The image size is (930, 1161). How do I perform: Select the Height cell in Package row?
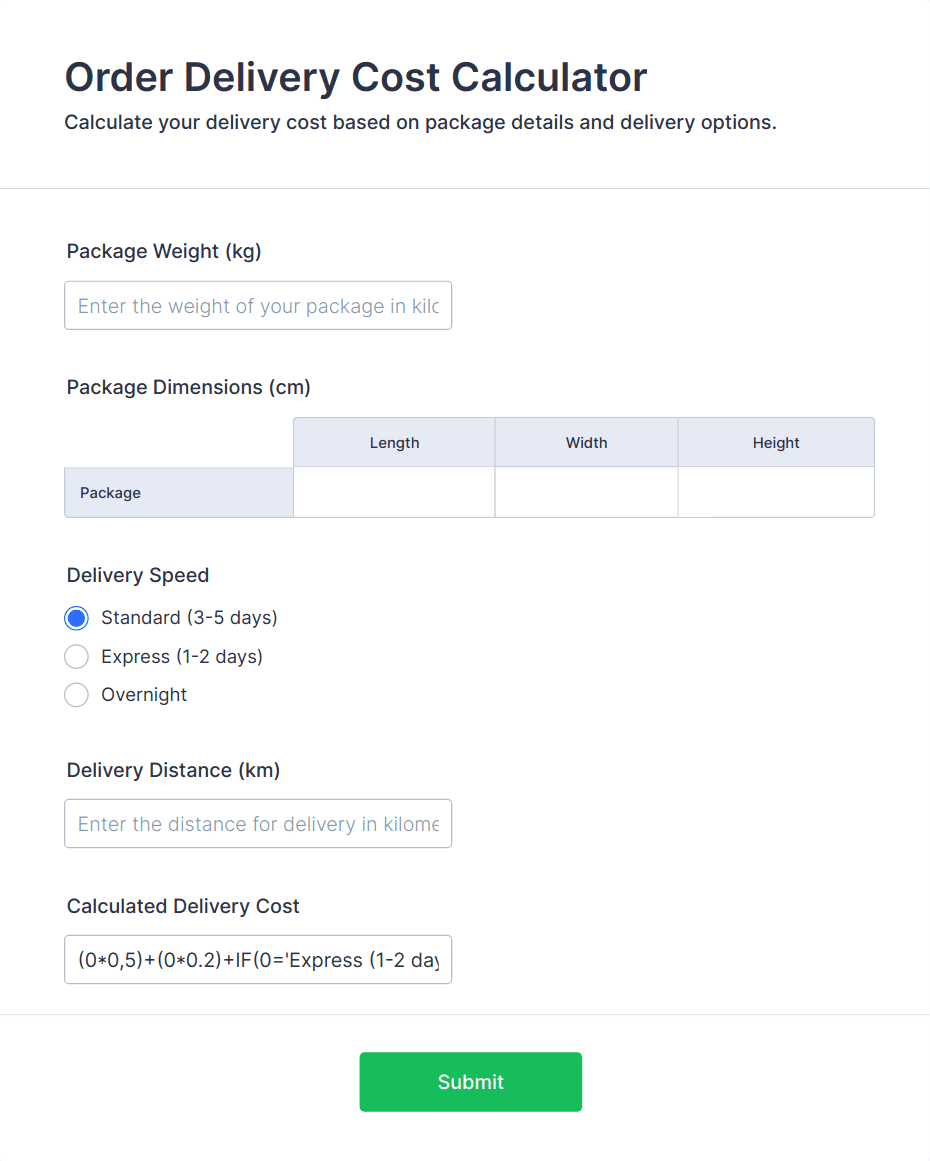coord(776,493)
